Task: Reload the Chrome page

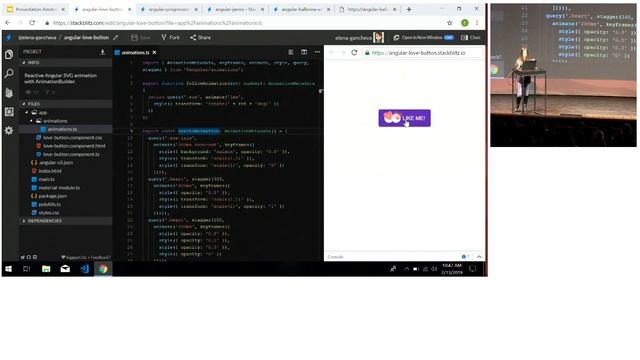Action: (32, 23)
